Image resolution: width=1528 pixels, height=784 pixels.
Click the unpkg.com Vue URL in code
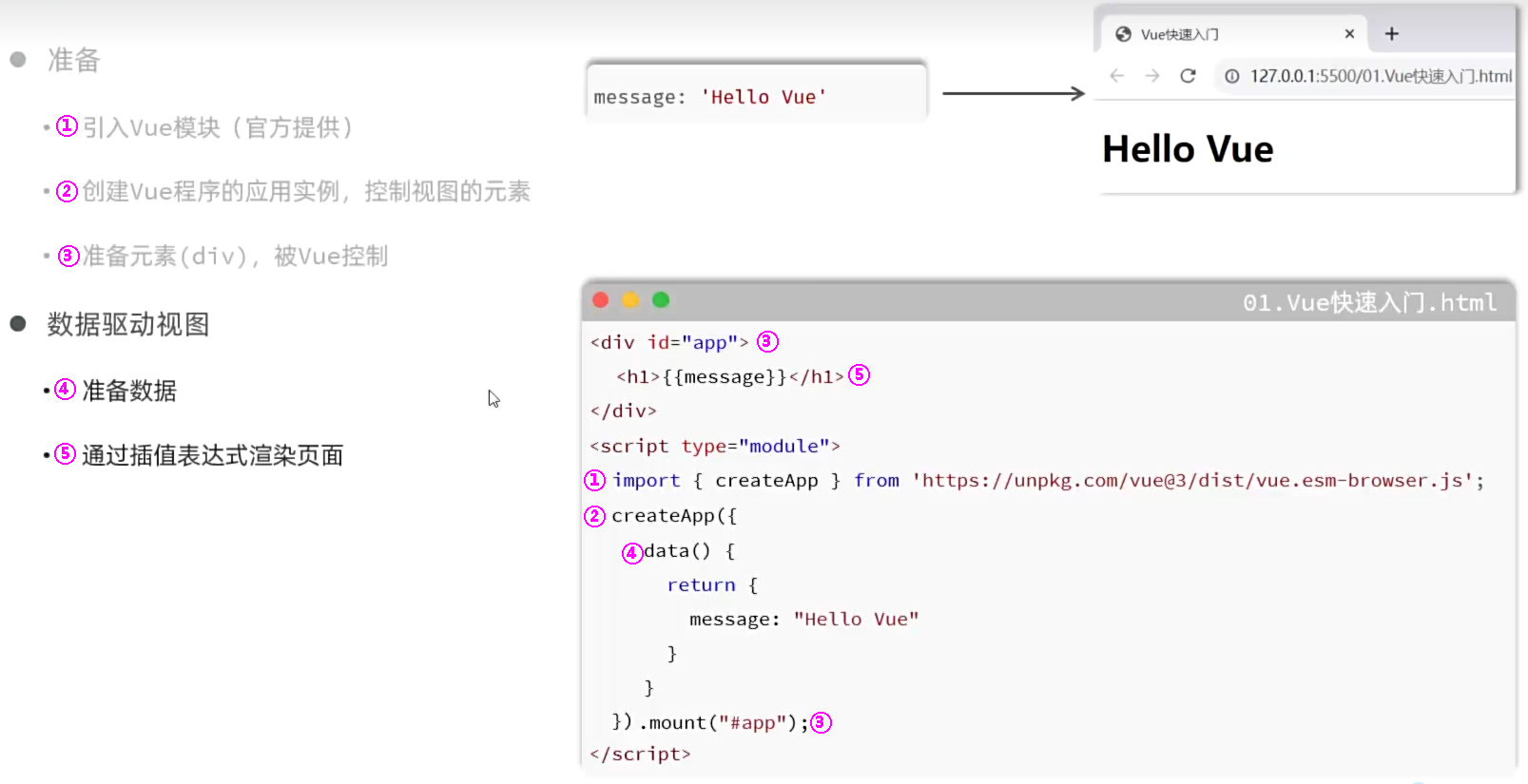coord(1192,481)
